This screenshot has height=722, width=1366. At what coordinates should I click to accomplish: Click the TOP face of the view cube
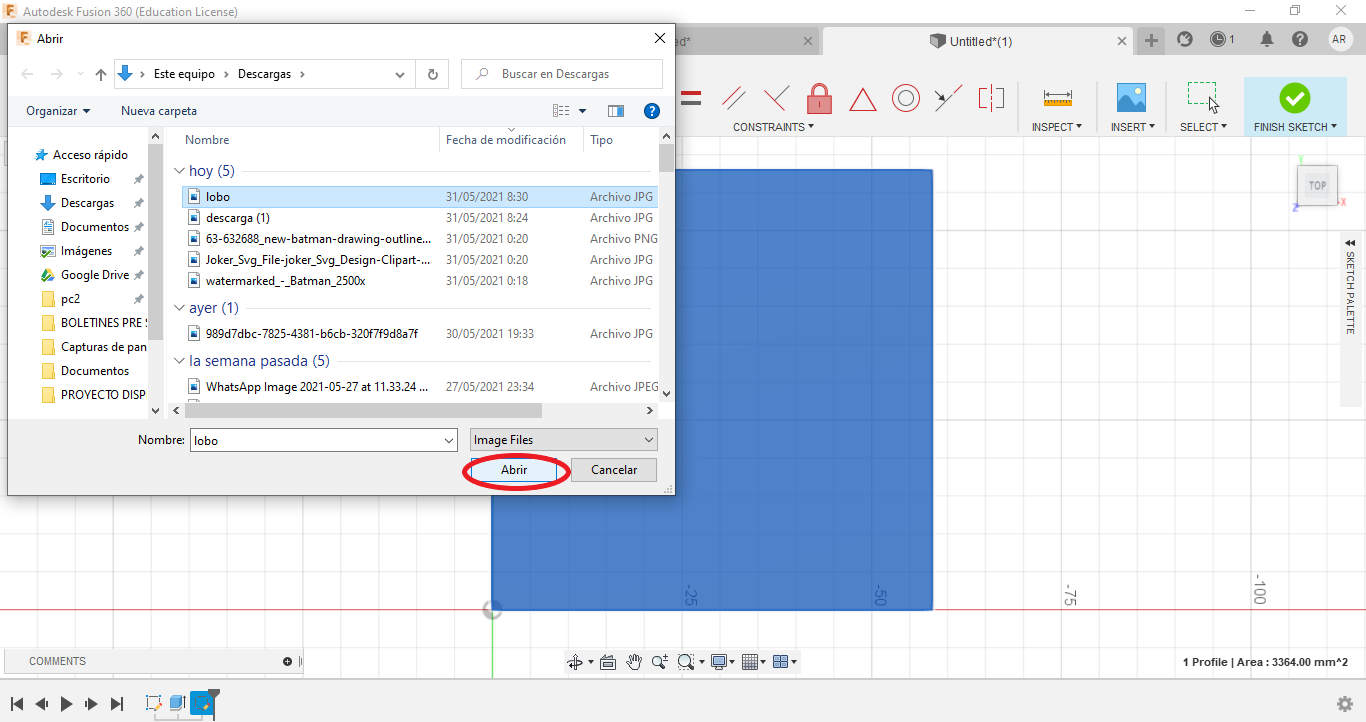pyautogui.click(x=1318, y=185)
